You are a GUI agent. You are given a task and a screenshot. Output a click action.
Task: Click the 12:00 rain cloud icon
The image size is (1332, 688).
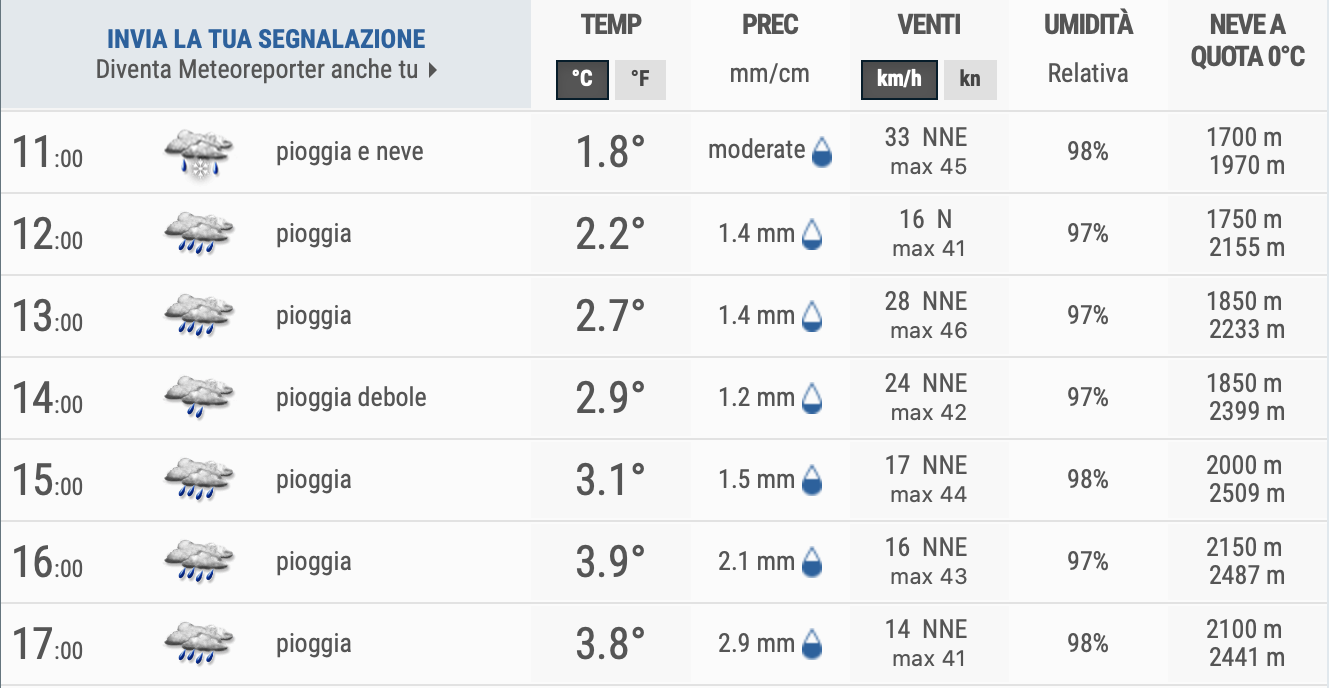coord(198,234)
